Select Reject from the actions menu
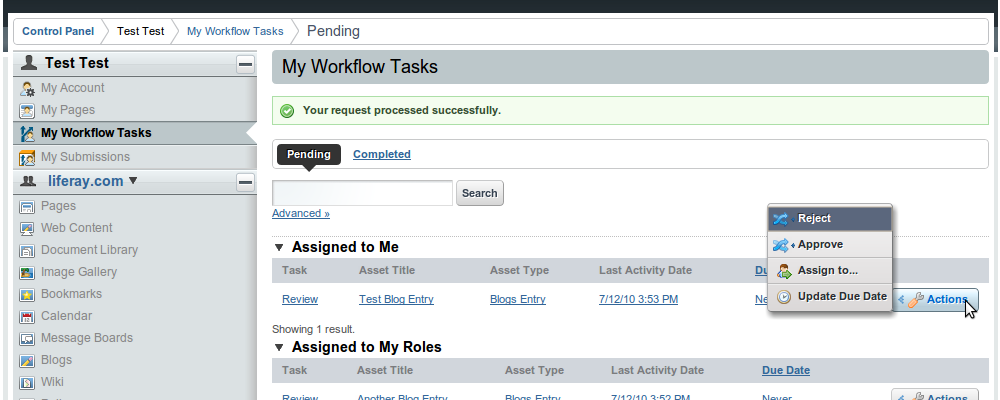The image size is (1000, 400). click(814, 219)
